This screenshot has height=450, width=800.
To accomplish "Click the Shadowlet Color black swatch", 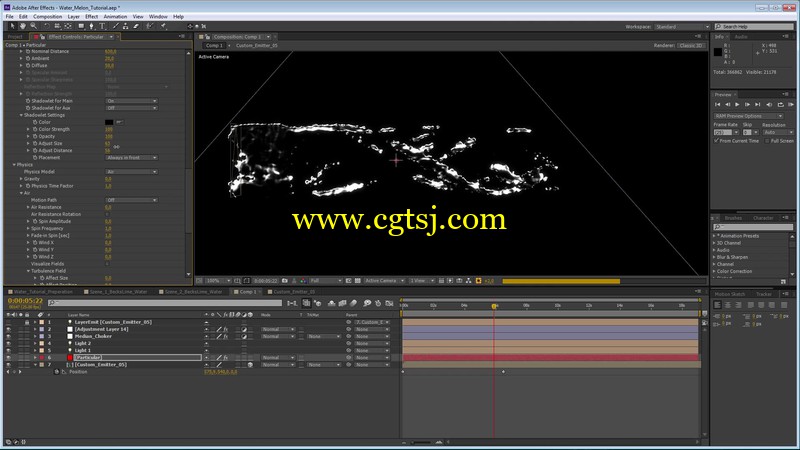I will (x=109, y=122).
